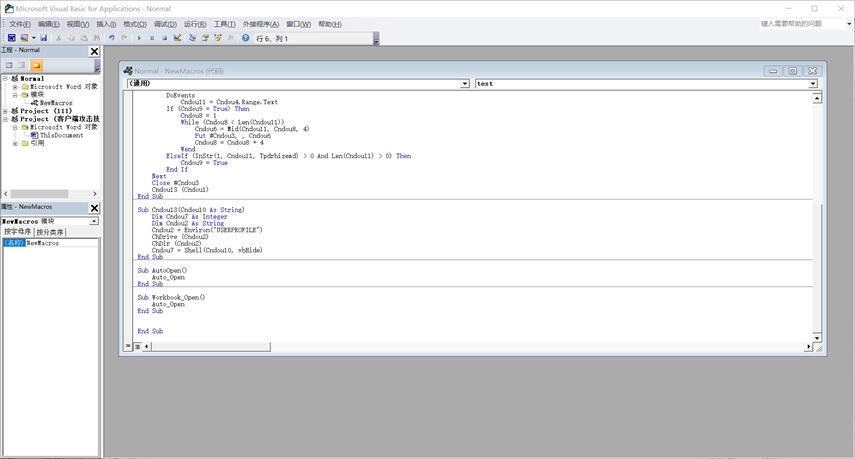Collapse the Normal project tree node
The width and height of the screenshot is (855, 459).
pyautogui.click(x=5, y=78)
